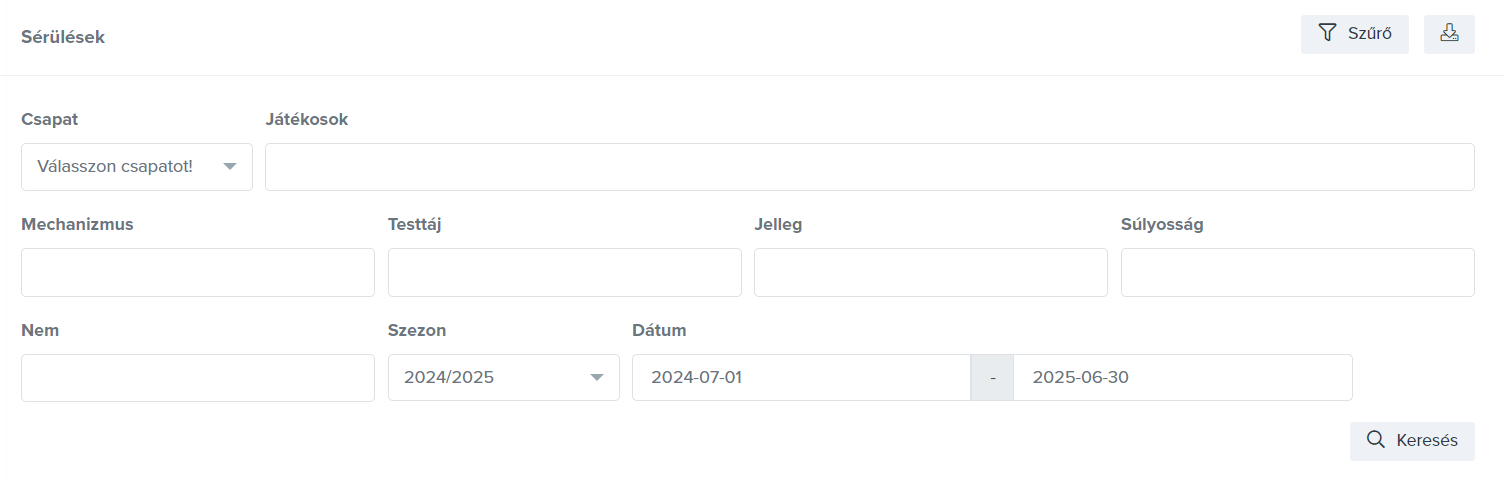Click the arrow of Válasszon csapatot!
The width and height of the screenshot is (1504, 484).
(x=230, y=167)
